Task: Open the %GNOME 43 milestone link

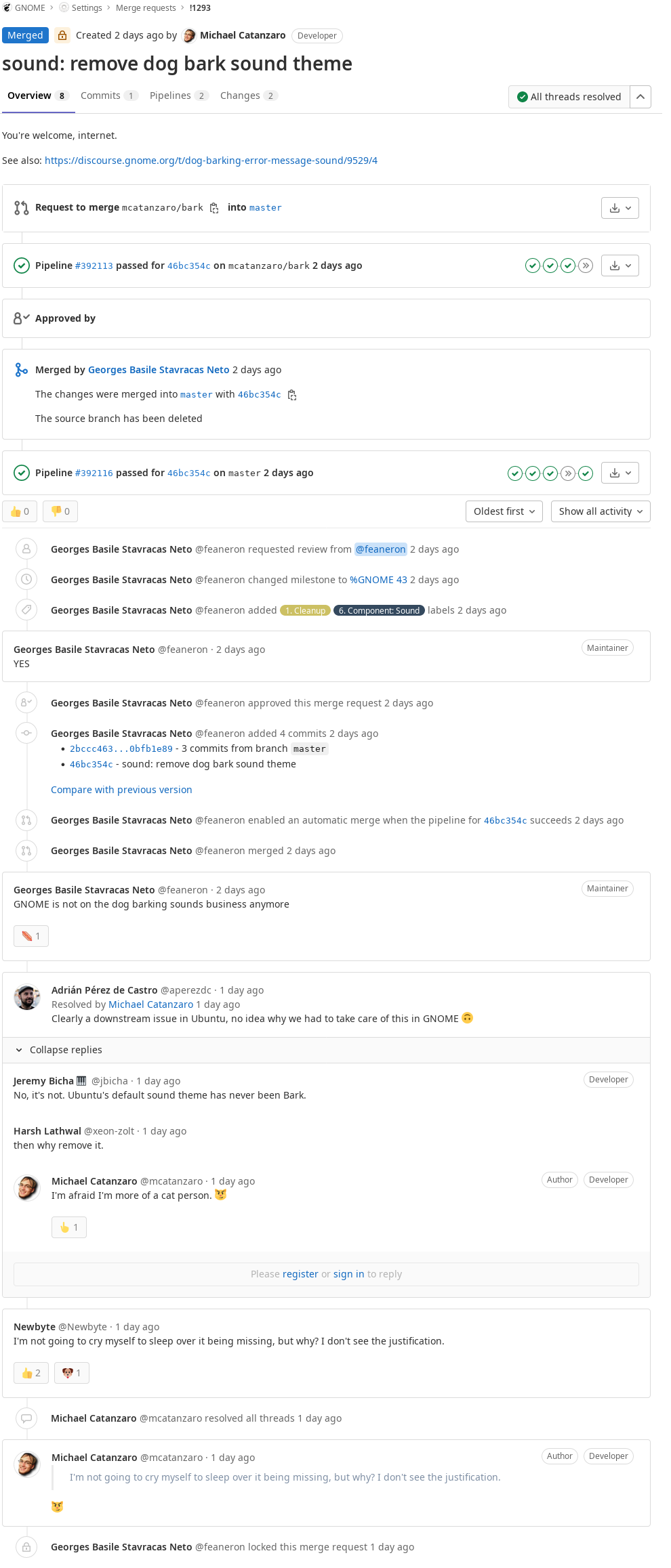Action: 378,580
